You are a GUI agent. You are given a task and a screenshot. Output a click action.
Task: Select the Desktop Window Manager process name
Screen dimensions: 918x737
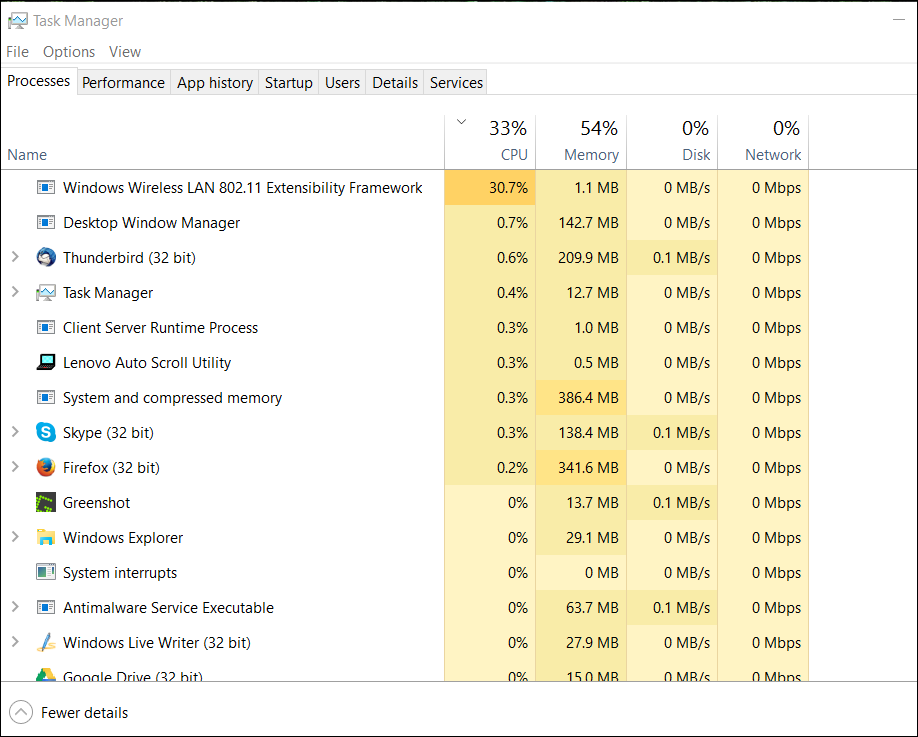(152, 222)
